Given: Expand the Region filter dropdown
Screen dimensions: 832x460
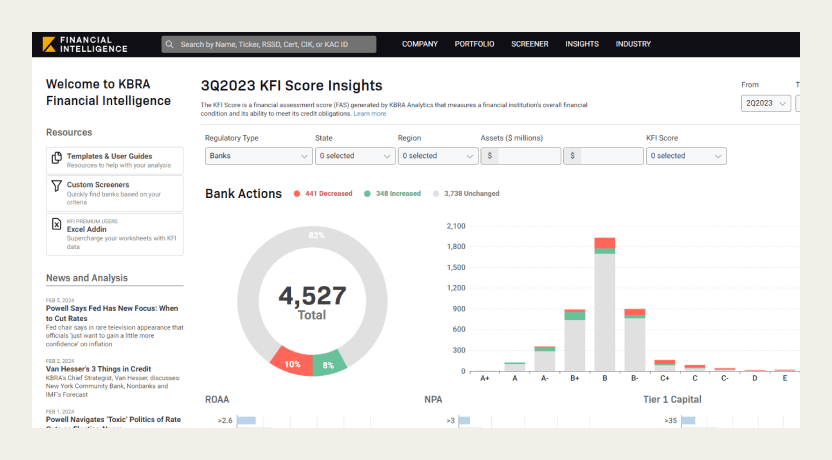Looking at the screenshot, I should [438, 156].
